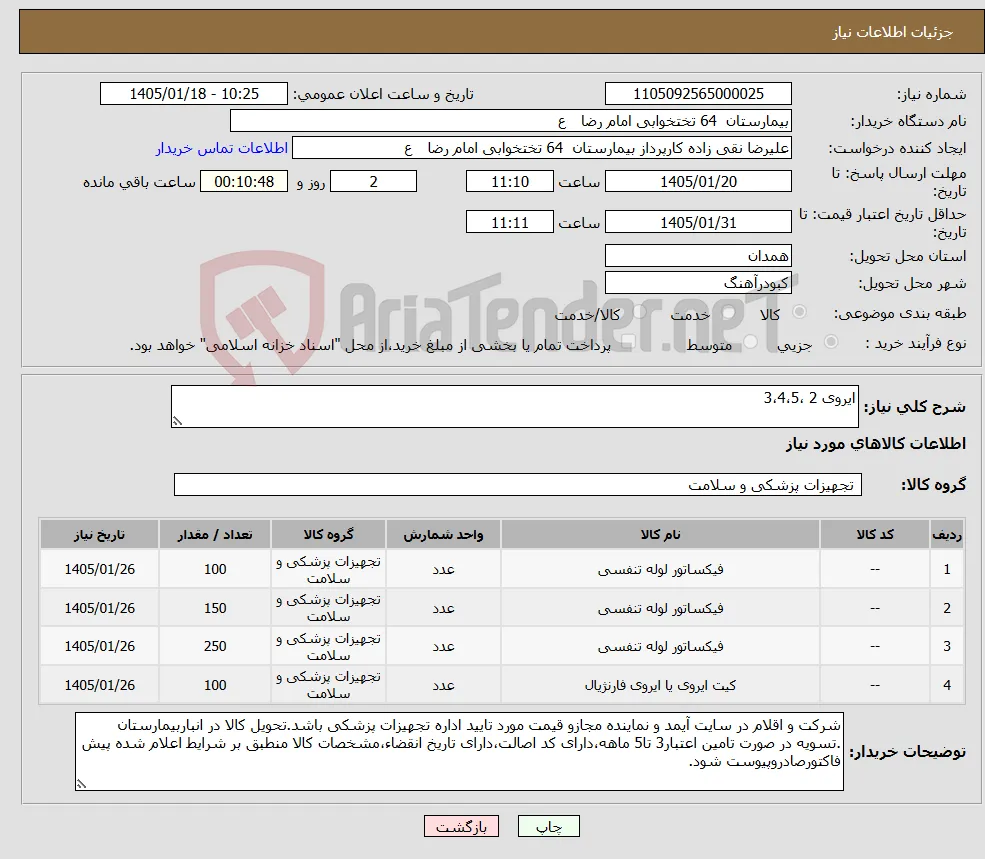Click the گروه کالا column header
Viewport: 985px width, 859px height.
click(328, 534)
